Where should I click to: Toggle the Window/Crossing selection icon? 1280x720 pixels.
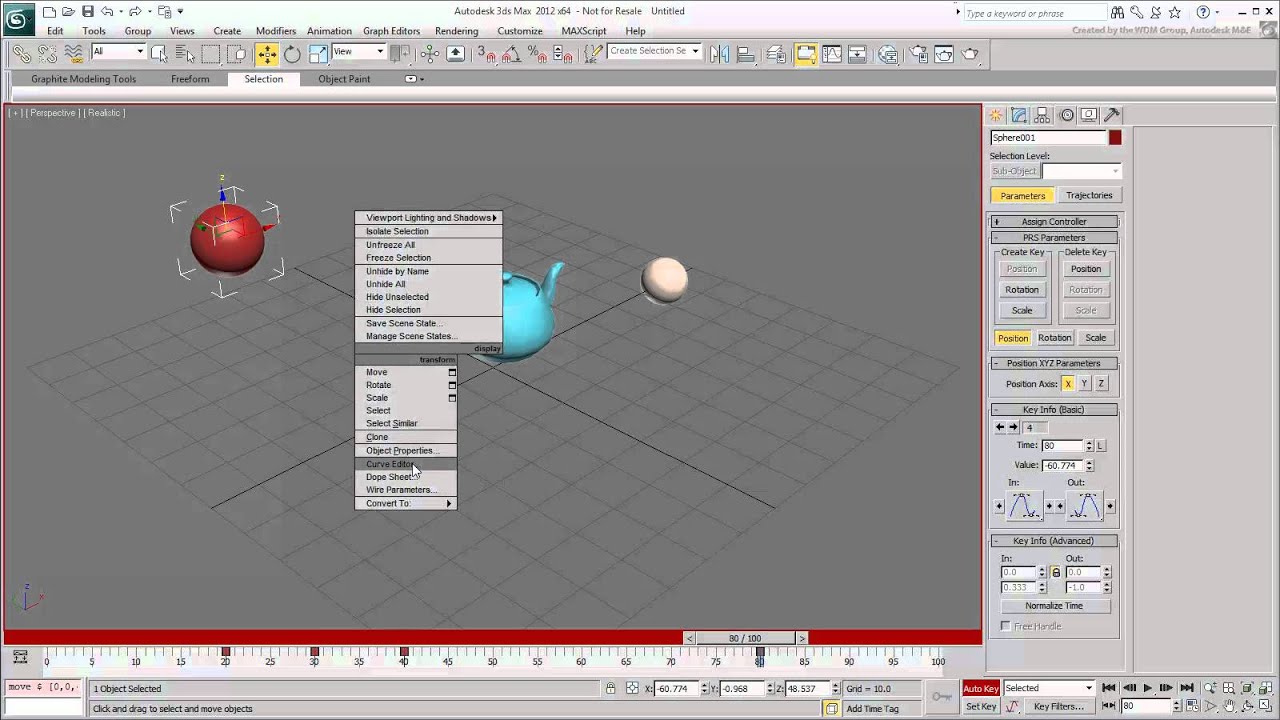237,54
